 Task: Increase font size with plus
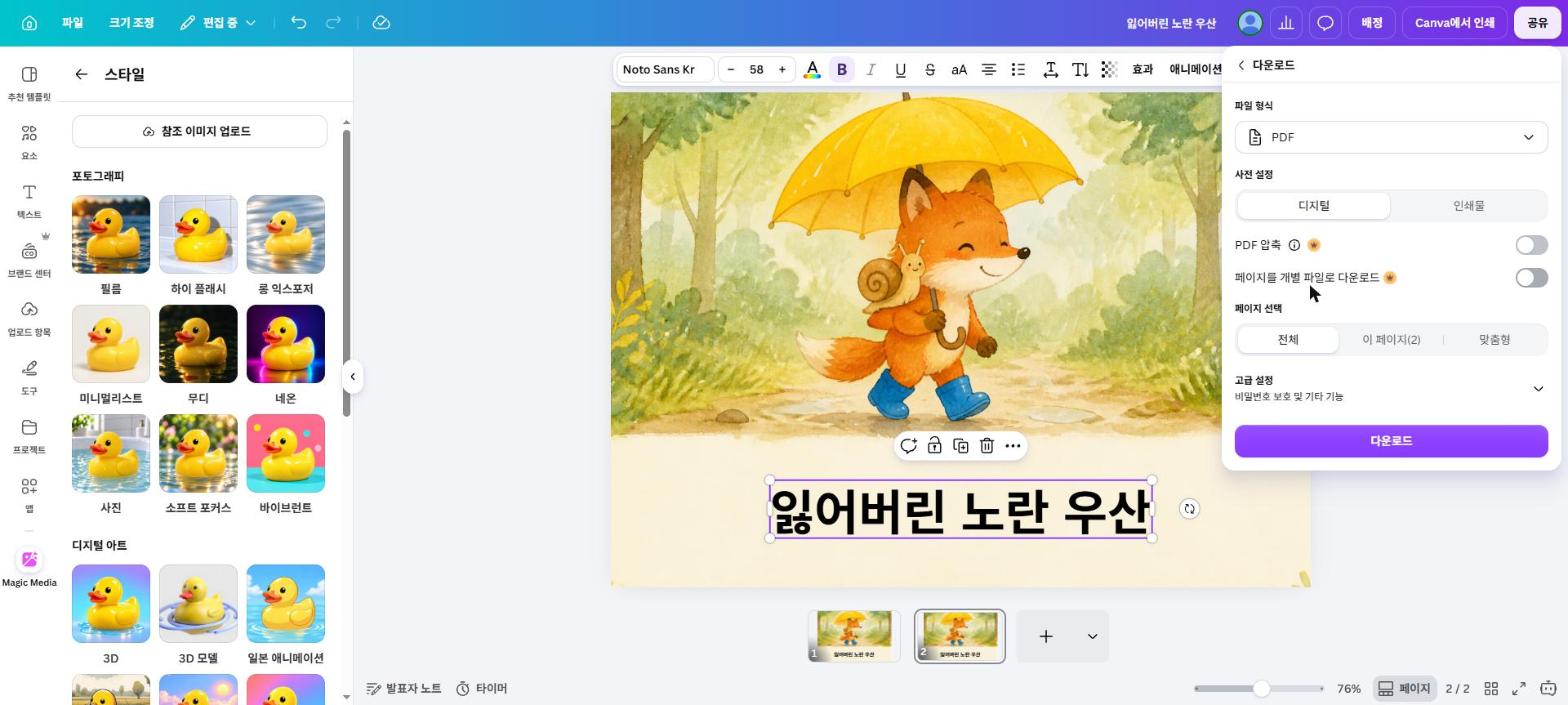782,69
